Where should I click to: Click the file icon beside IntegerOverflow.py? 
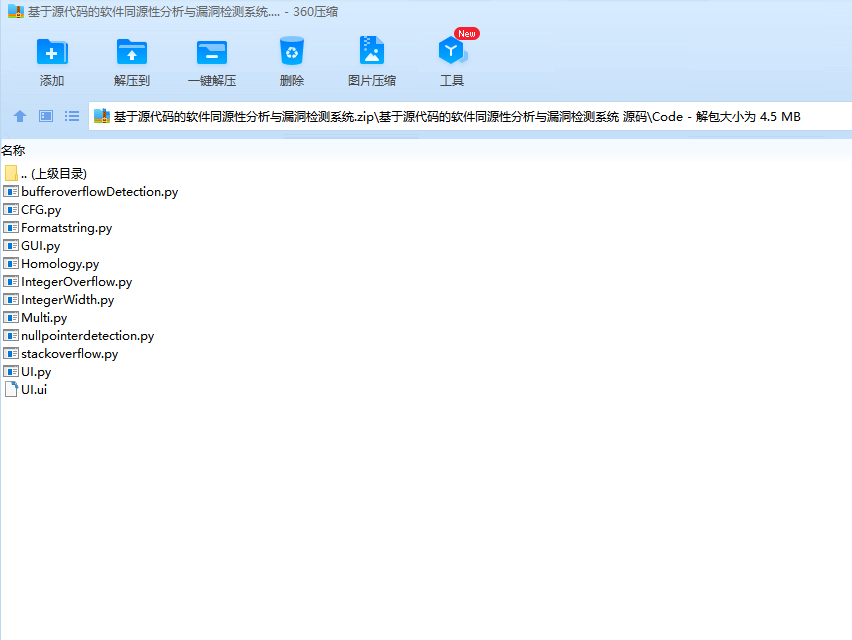click(11, 281)
